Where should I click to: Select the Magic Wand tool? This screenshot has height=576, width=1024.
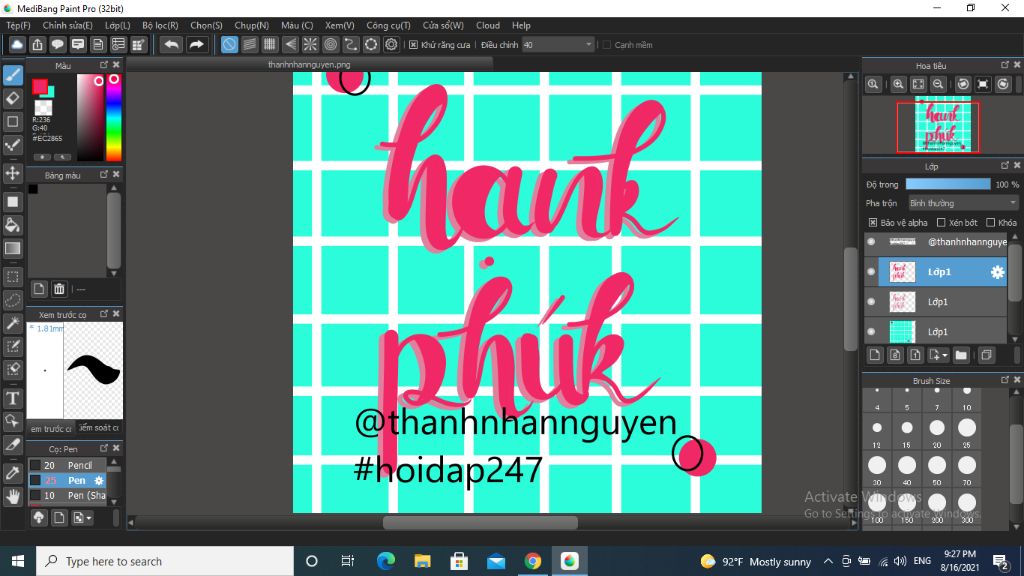coord(12,323)
